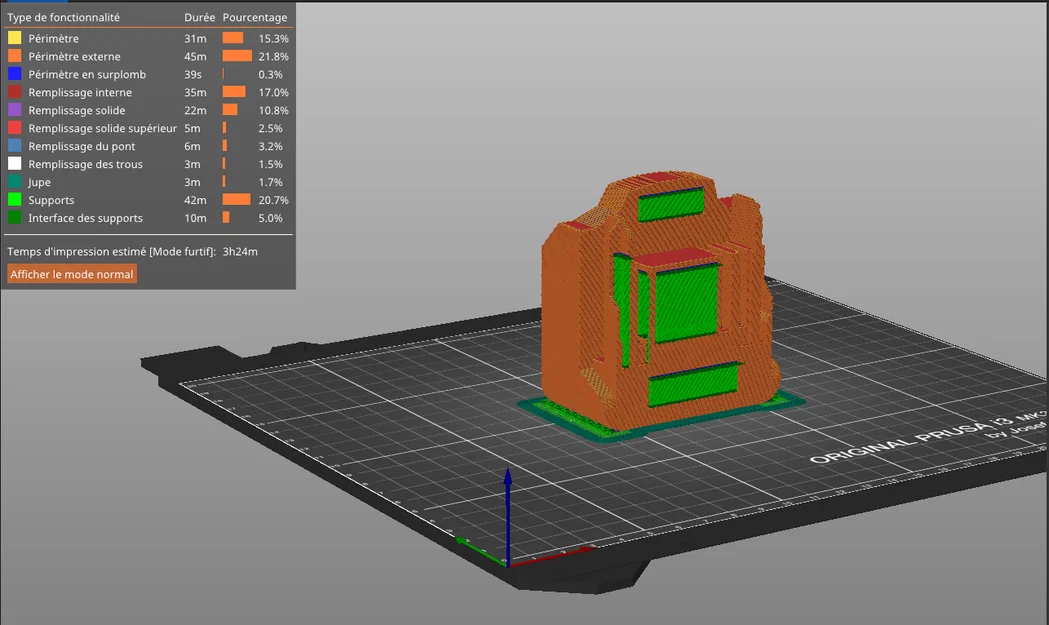Image resolution: width=1049 pixels, height=625 pixels.
Task: Click the 'Pourcentage' column header
Action: point(255,17)
